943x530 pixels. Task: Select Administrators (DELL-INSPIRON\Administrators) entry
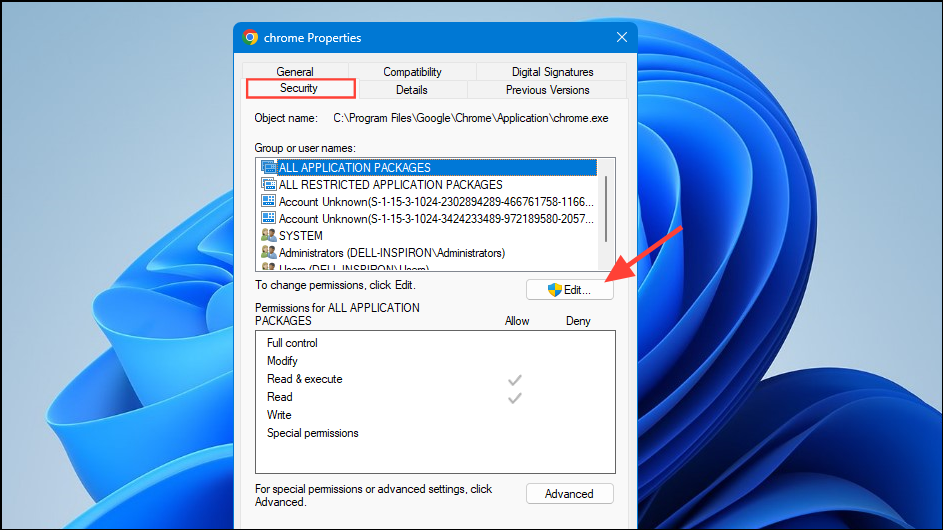tap(428, 253)
